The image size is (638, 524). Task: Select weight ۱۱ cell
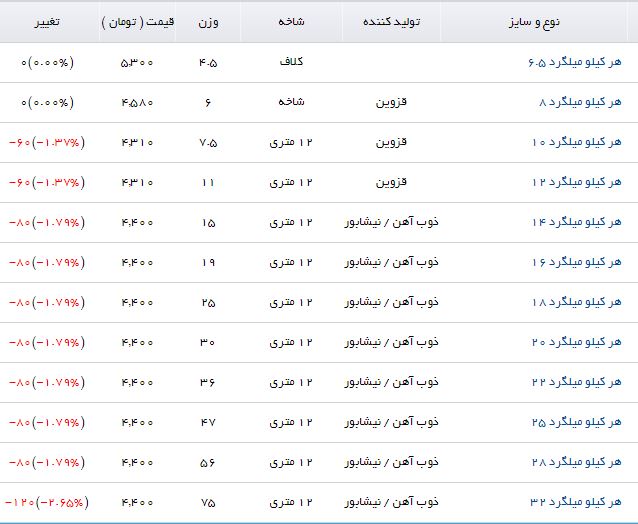point(208,182)
